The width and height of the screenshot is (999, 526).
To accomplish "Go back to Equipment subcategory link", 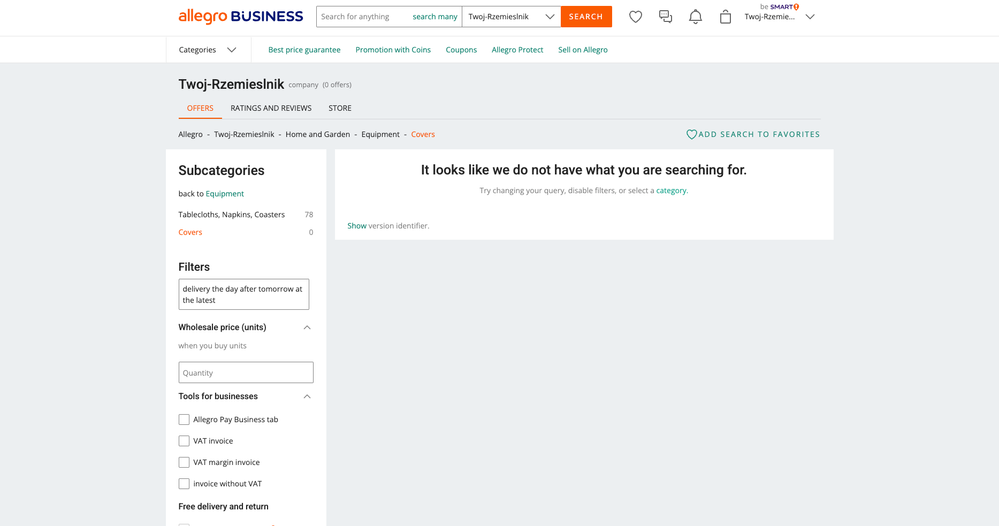I will 224,194.
